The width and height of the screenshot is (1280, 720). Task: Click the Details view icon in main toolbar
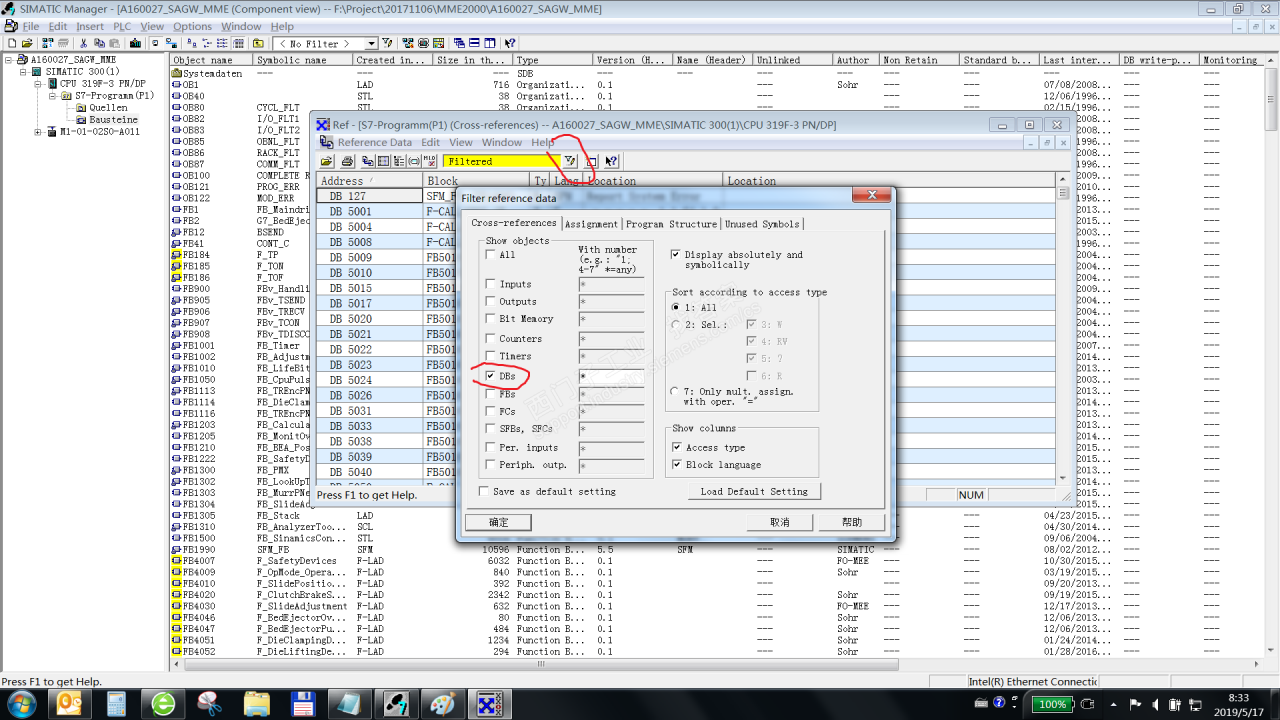(238, 44)
